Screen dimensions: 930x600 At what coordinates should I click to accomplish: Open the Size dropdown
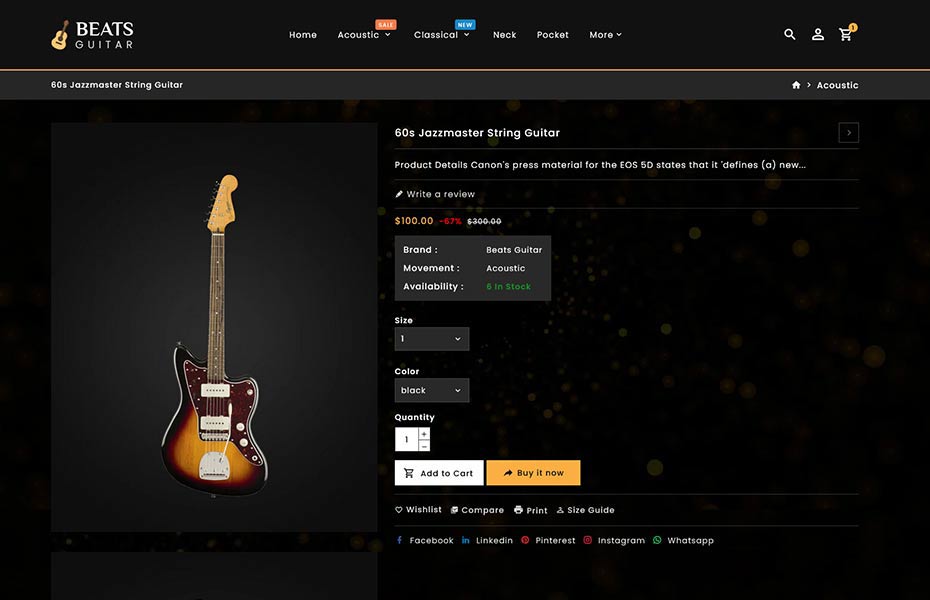(431, 339)
